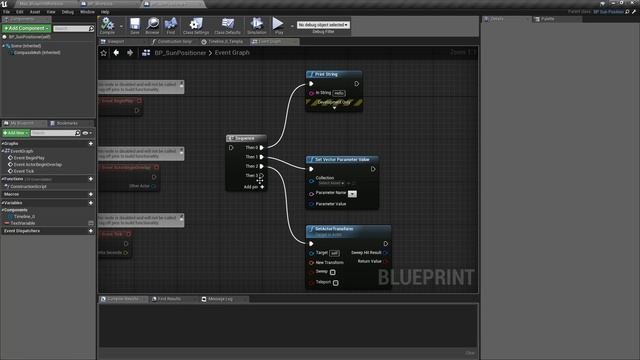The width and height of the screenshot is (640, 360).
Task: Click the Parameter Value input pin
Action: coord(311,204)
